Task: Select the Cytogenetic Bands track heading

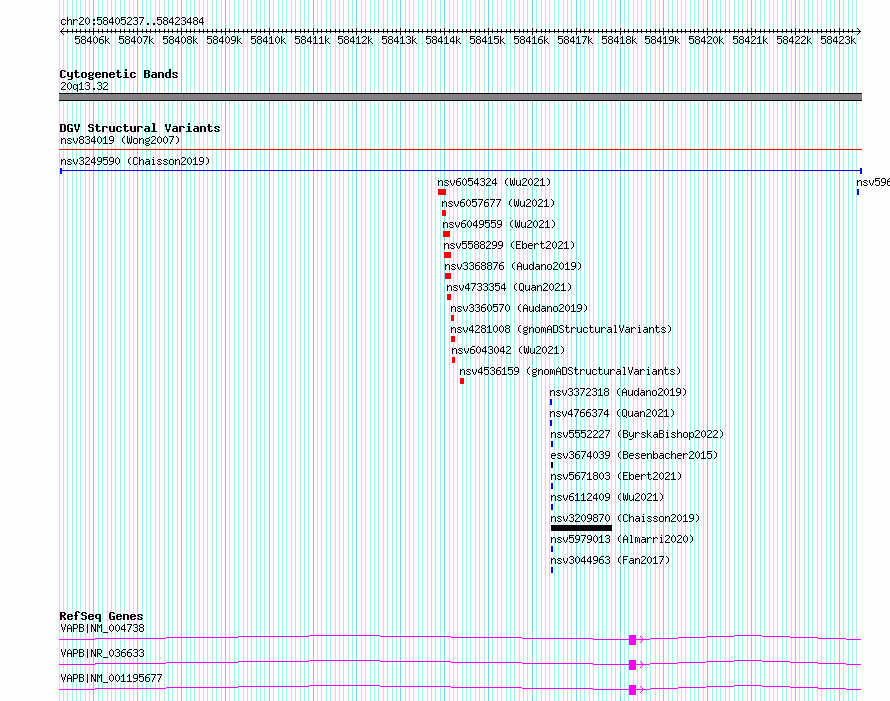Action: pyautogui.click(x=119, y=74)
